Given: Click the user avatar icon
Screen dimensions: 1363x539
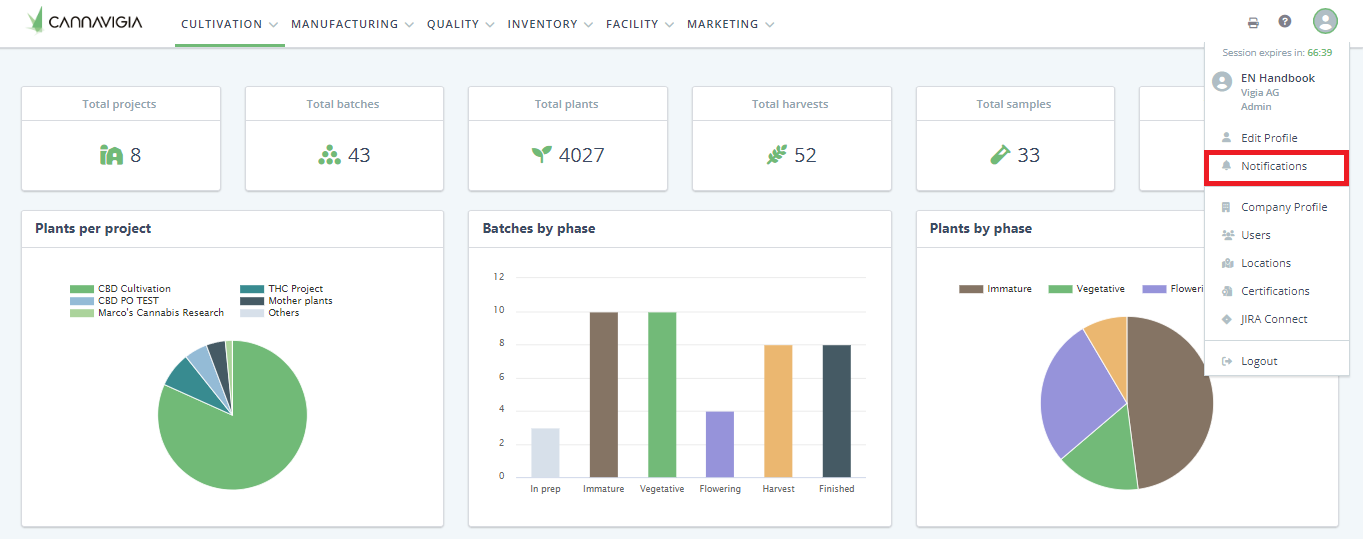Looking at the screenshot, I should click(x=1325, y=21).
